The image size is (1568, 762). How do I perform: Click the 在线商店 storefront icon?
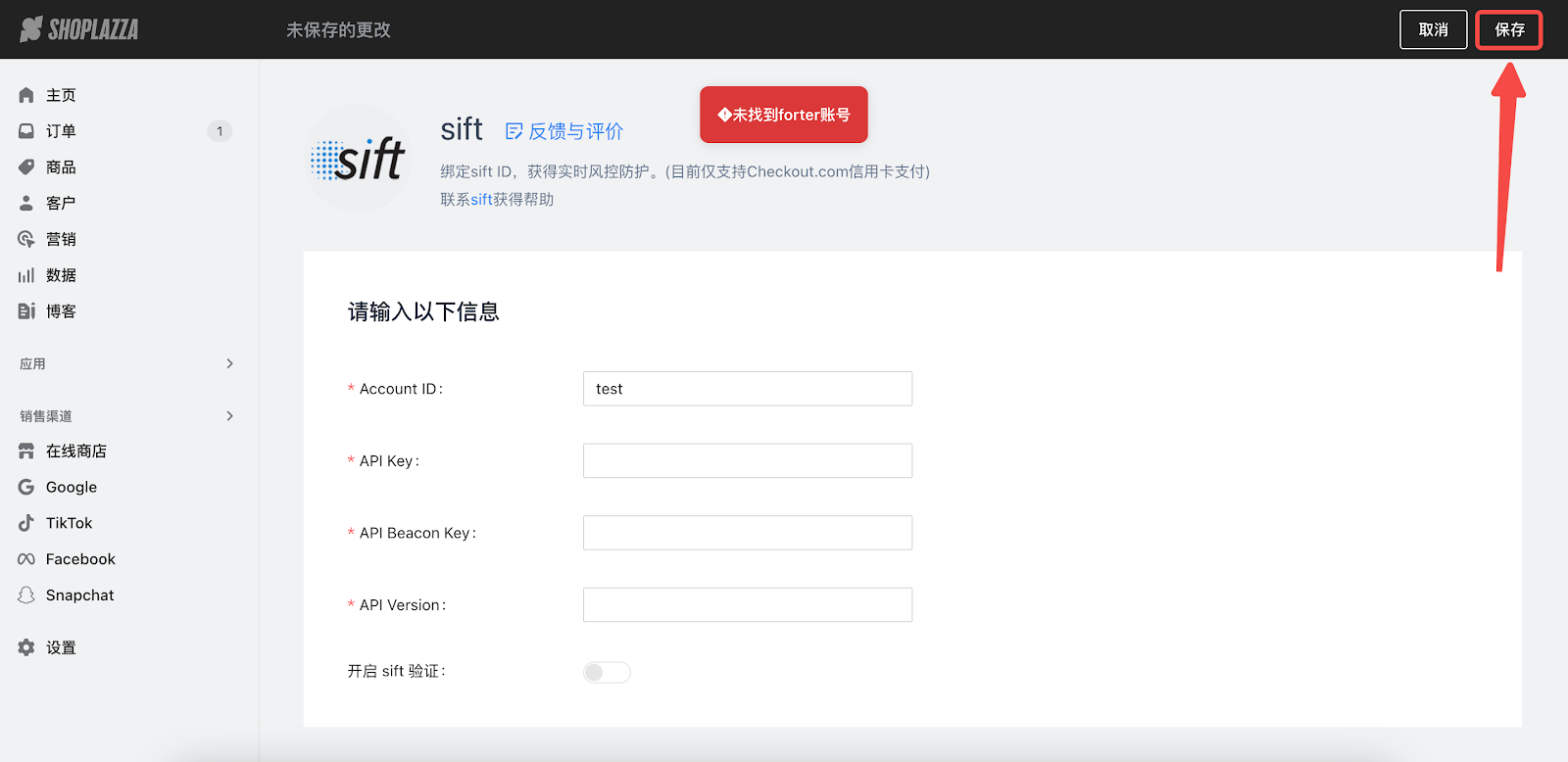point(26,452)
